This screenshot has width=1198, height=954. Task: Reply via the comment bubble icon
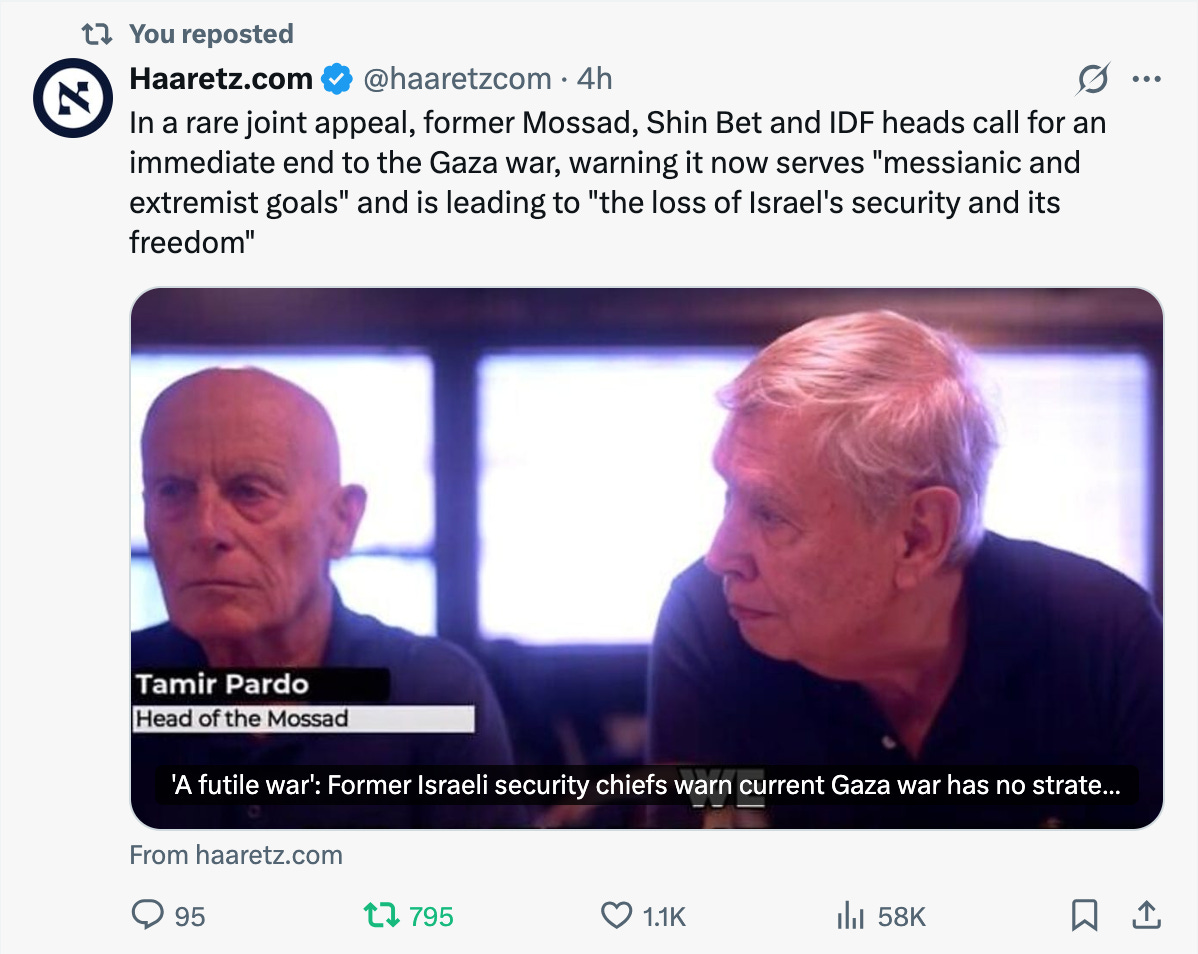pos(147,914)
